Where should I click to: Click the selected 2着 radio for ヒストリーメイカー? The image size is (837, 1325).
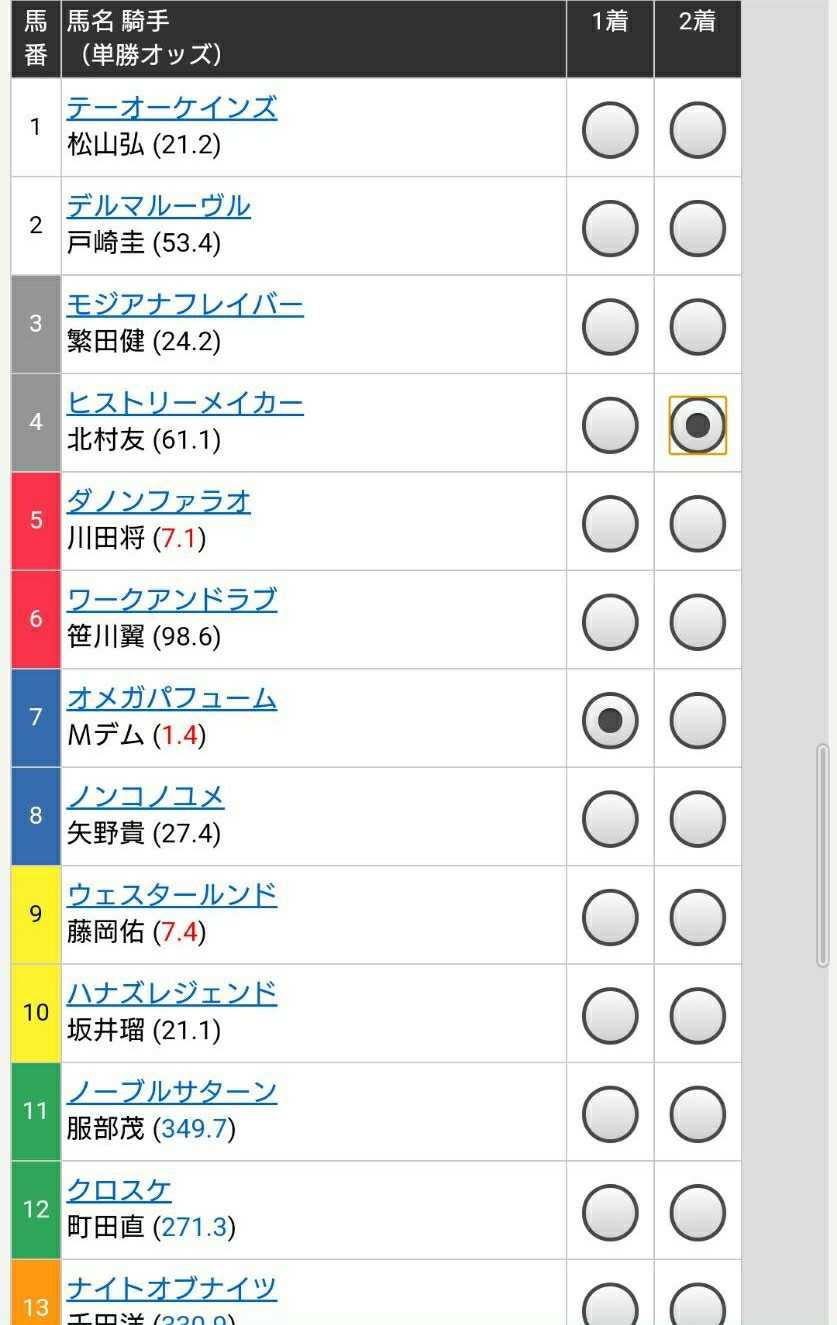click(697, 425)
